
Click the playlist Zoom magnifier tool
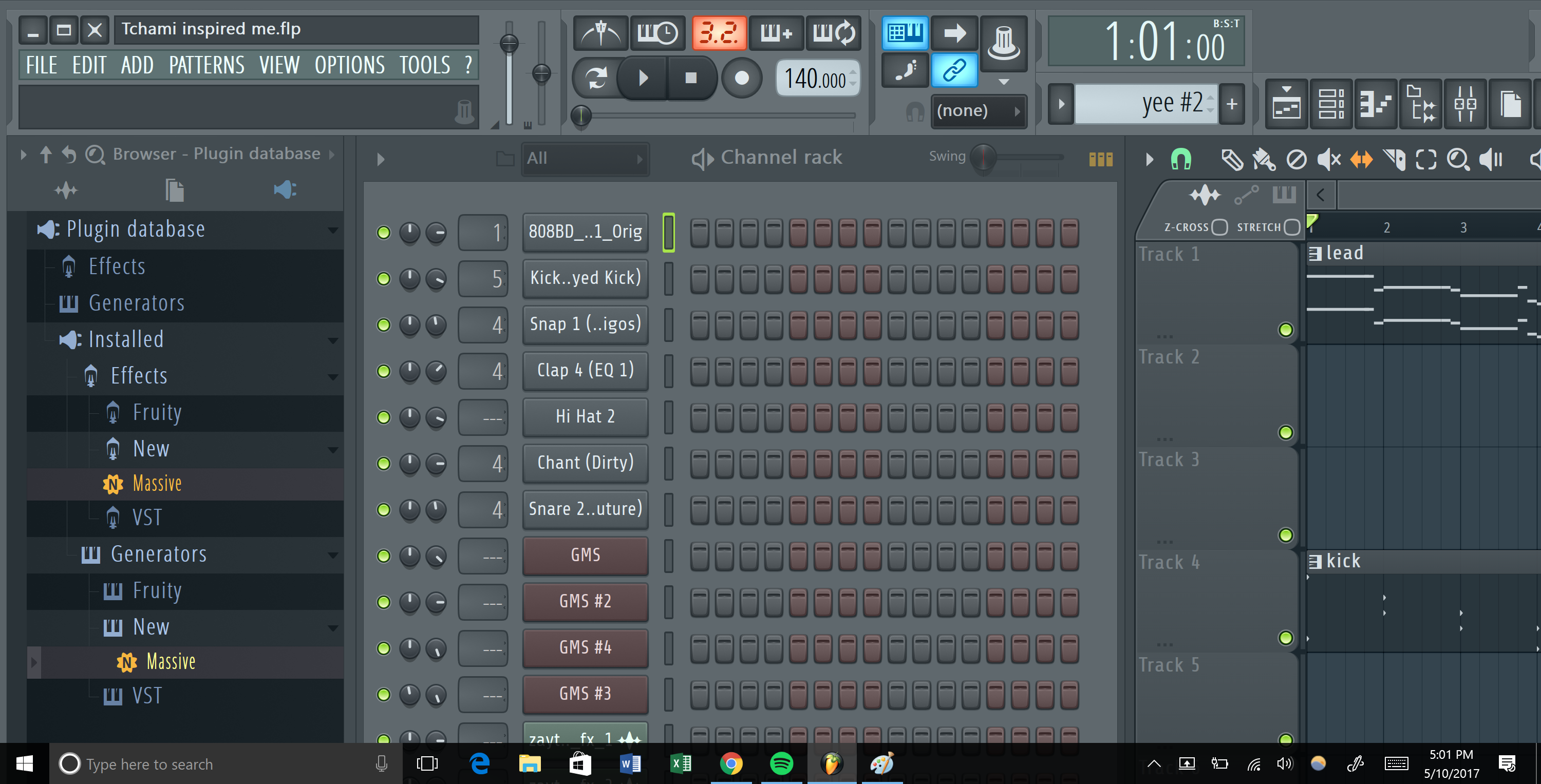point(1458,159)
